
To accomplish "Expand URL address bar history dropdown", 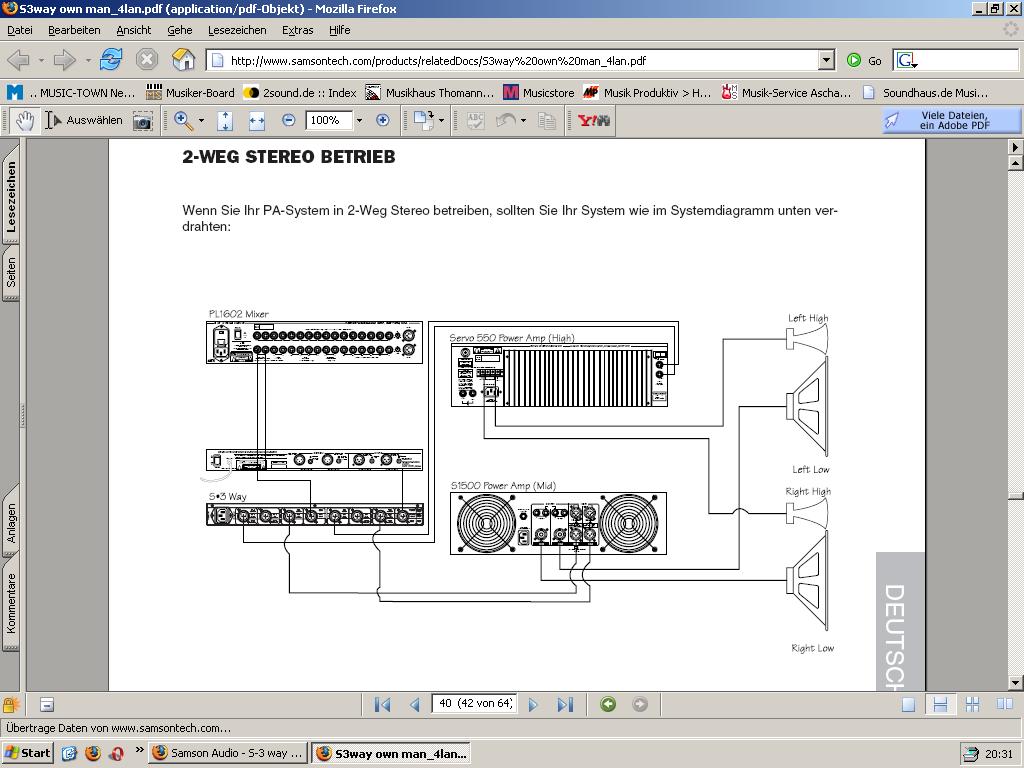I will 827,60.
